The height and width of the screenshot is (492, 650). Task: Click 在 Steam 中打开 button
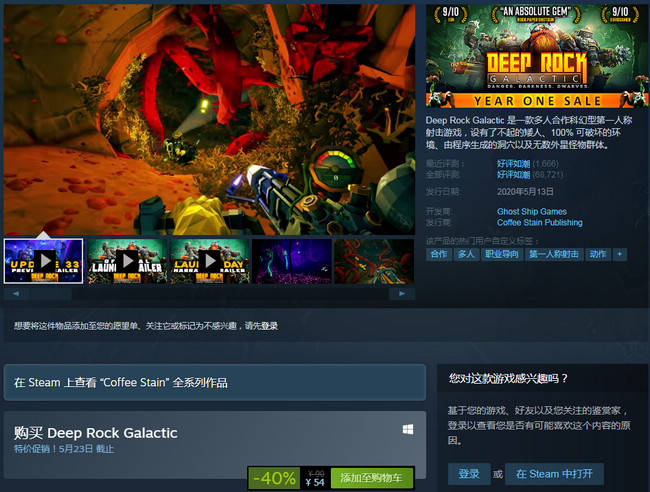554,474
